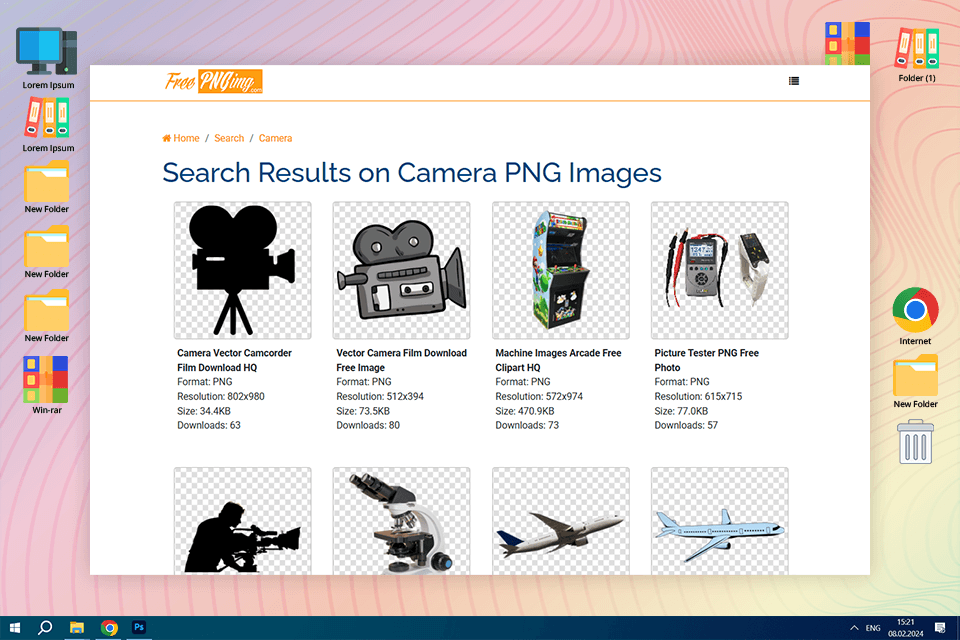Go to the Home breadcrumb link
Image resolution: width=960 pixels, height=640 pixels.
(x=181, y=138)
